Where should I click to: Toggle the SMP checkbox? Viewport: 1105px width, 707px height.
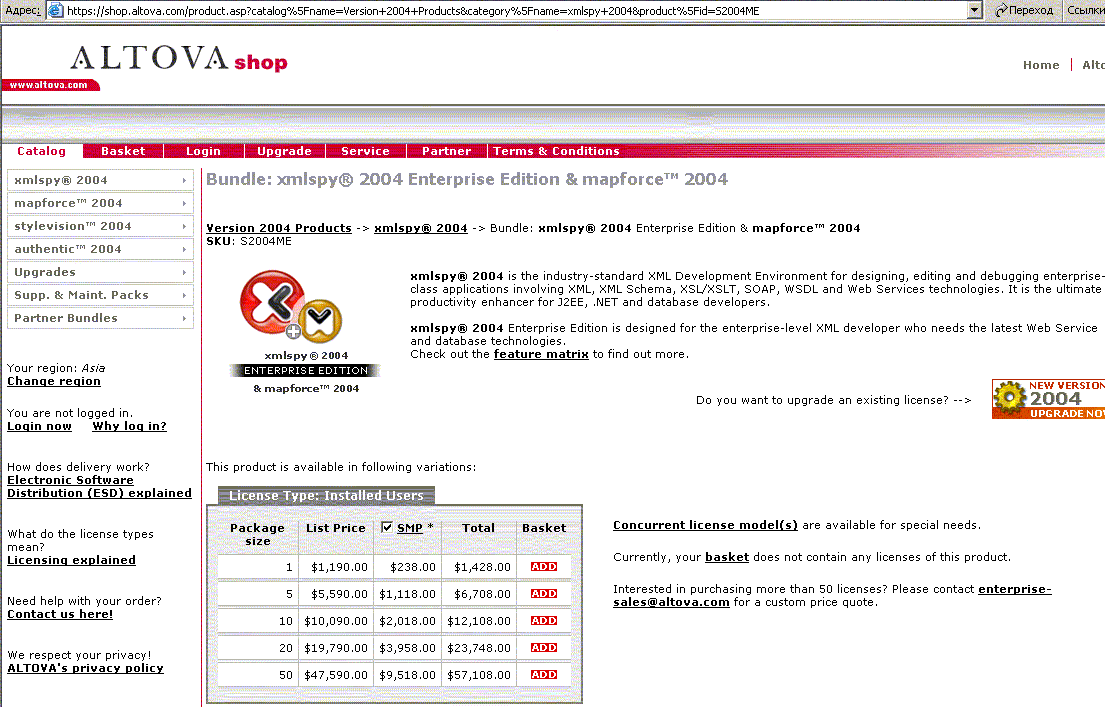pos(386,527)
